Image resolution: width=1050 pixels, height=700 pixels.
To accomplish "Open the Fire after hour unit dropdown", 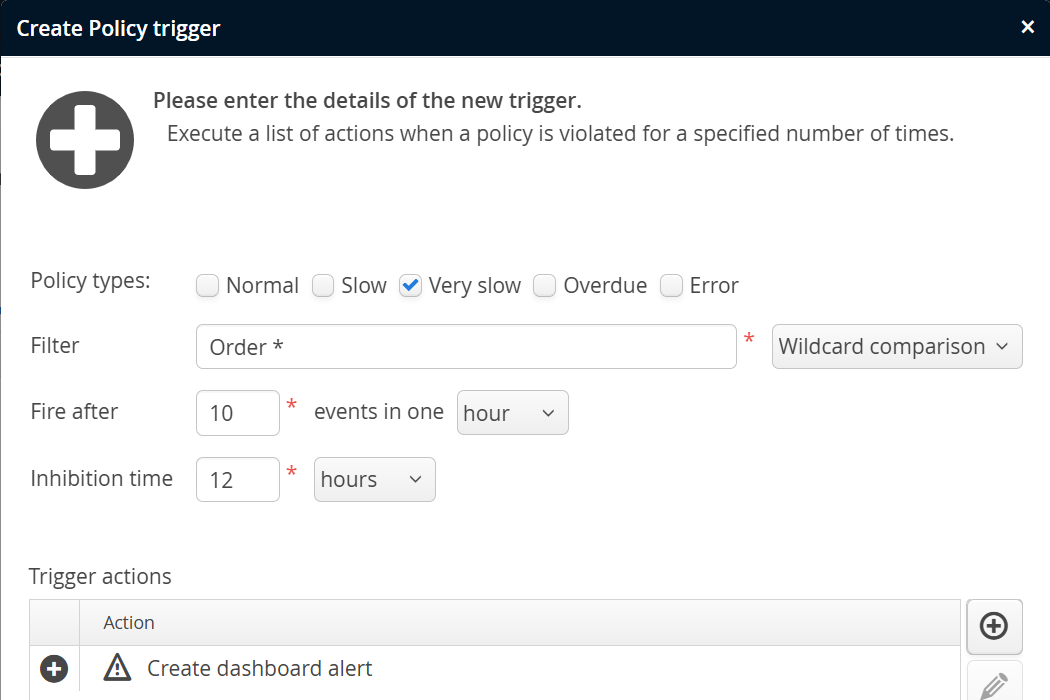I will point(512,413).
